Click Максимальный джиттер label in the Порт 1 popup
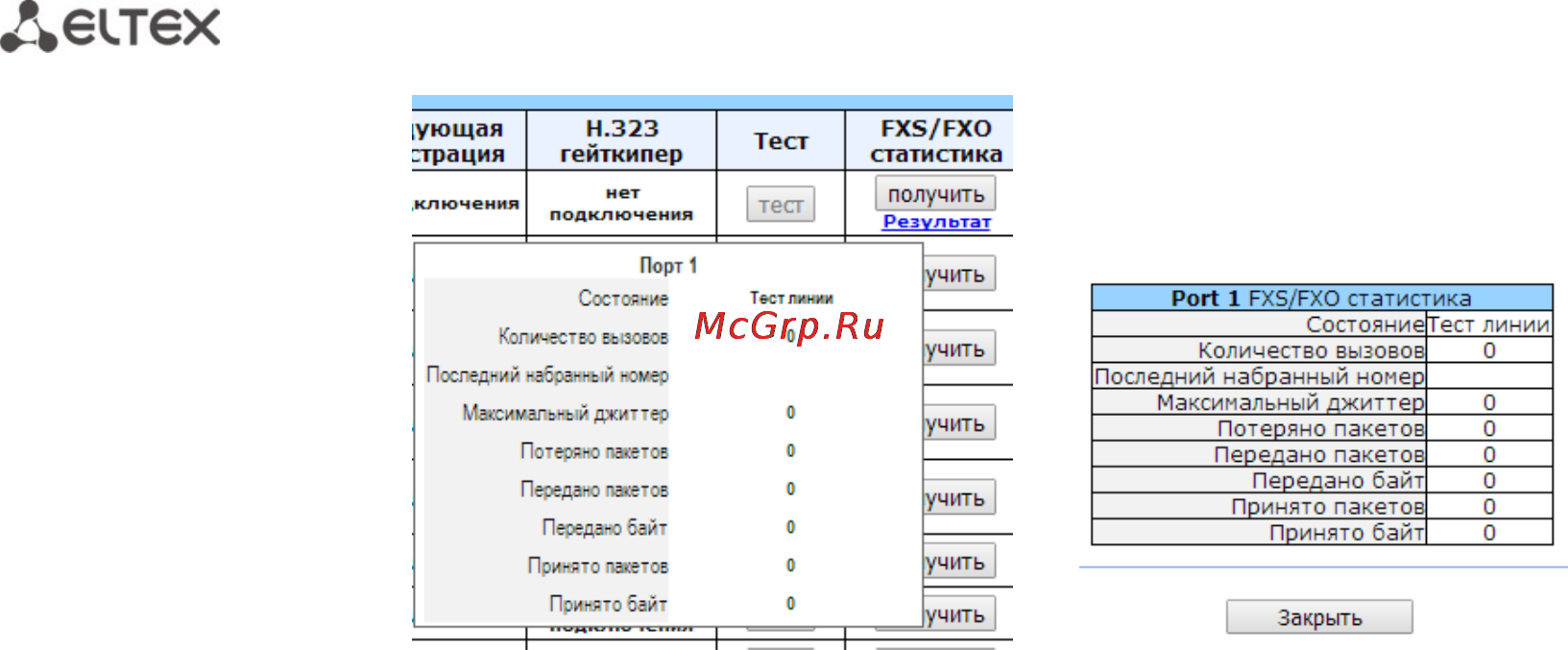Viewport: 1568px width, 650px height. (x=566, y=413)
